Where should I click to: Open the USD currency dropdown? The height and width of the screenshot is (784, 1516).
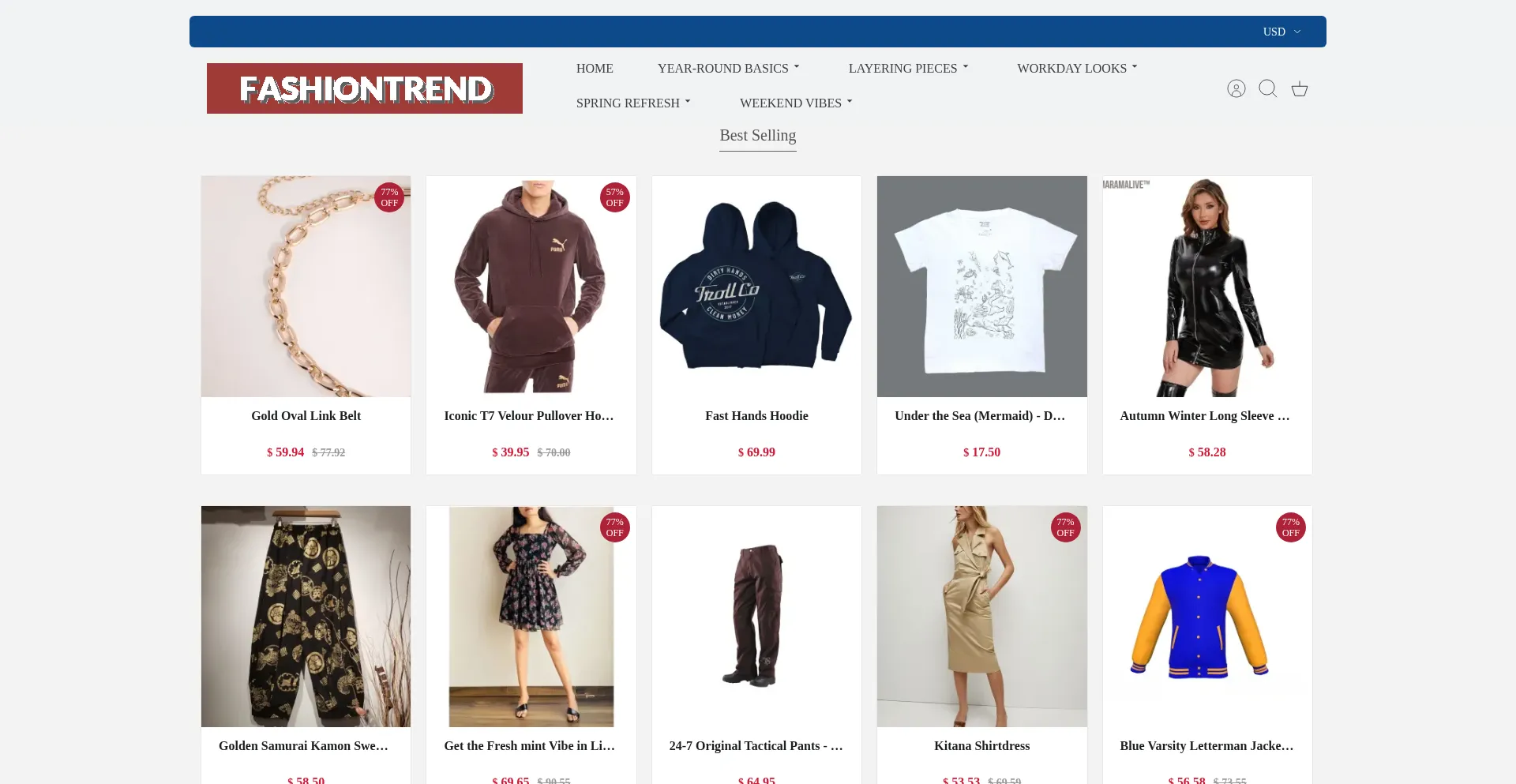(x=1281, y=32)
